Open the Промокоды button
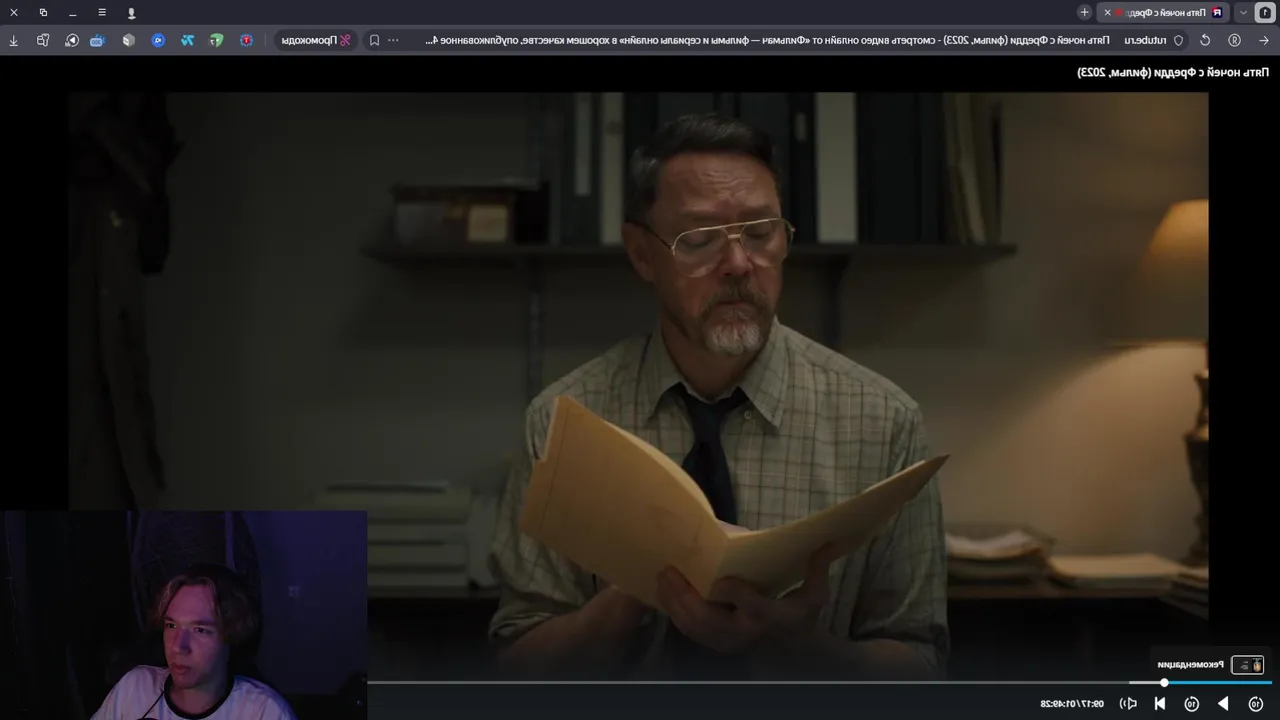This screenshot has height=720, width=1280. 316,40
